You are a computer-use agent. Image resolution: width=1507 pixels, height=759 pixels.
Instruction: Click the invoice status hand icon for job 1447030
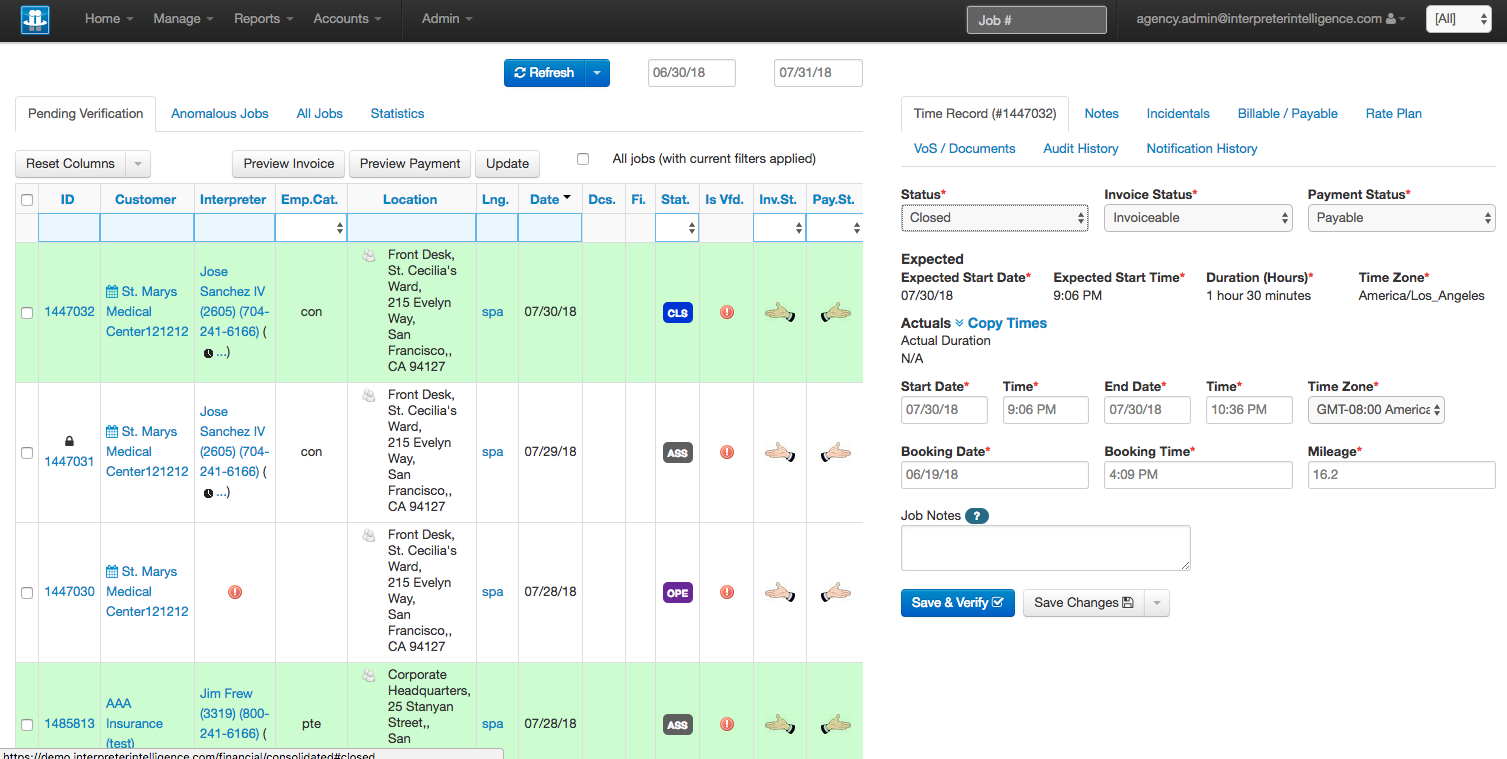[x=779, y=592]
